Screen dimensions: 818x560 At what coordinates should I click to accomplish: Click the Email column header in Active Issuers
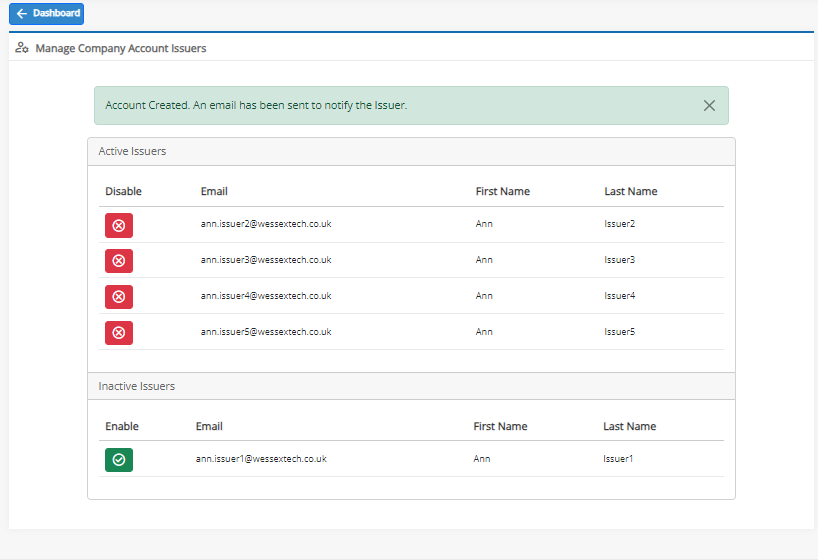pos(214,192)
